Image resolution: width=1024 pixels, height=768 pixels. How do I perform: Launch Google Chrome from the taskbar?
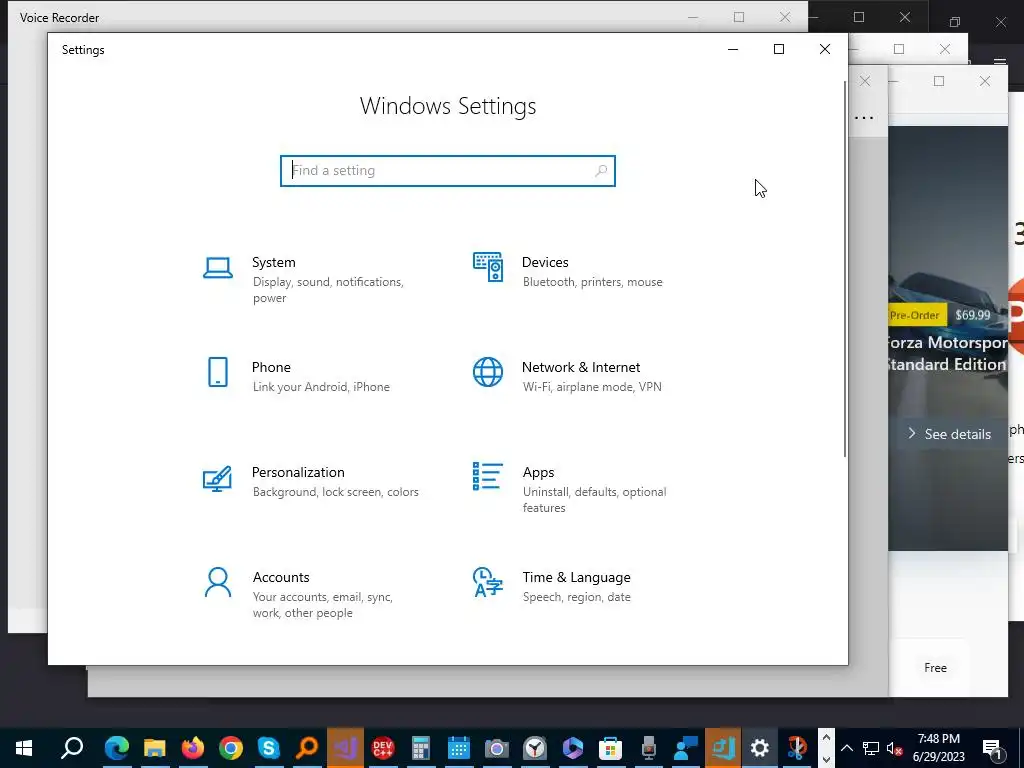coord(231,748)
